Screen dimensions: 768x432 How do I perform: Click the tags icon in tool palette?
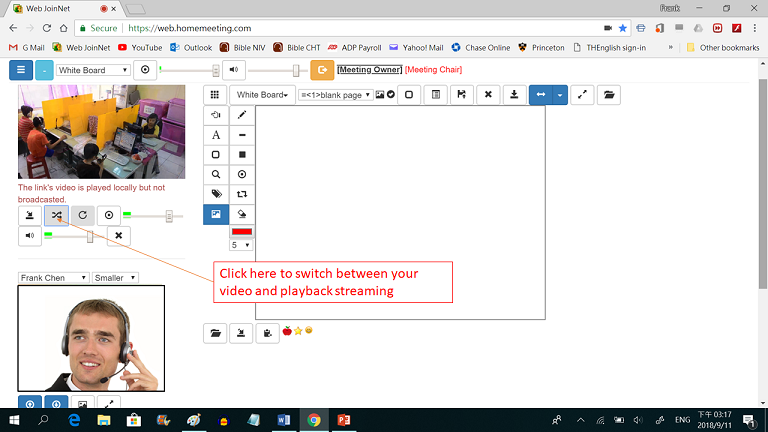coord(216,194)
